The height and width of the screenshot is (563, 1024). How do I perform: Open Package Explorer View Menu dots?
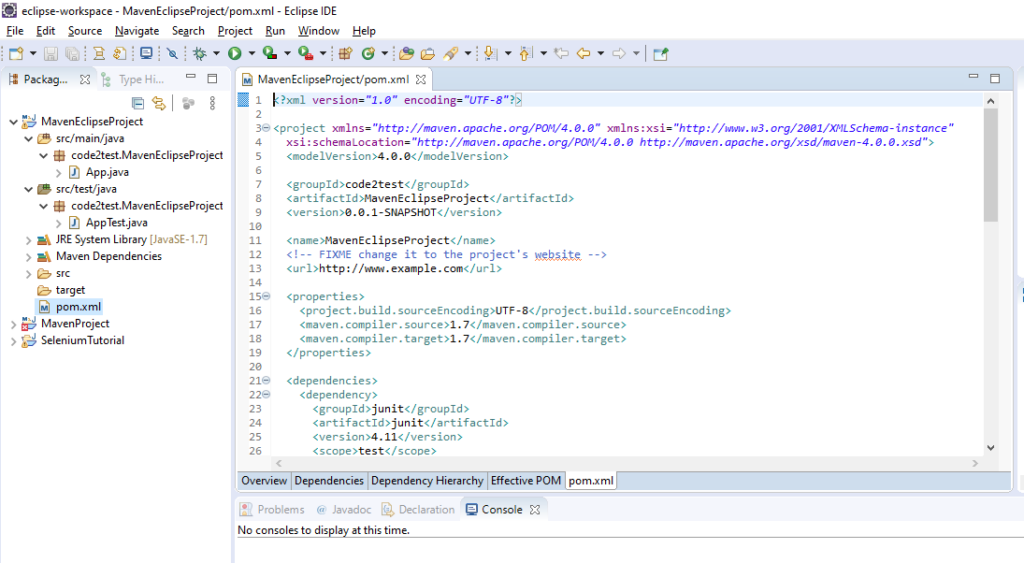click(x=212, y=103)
